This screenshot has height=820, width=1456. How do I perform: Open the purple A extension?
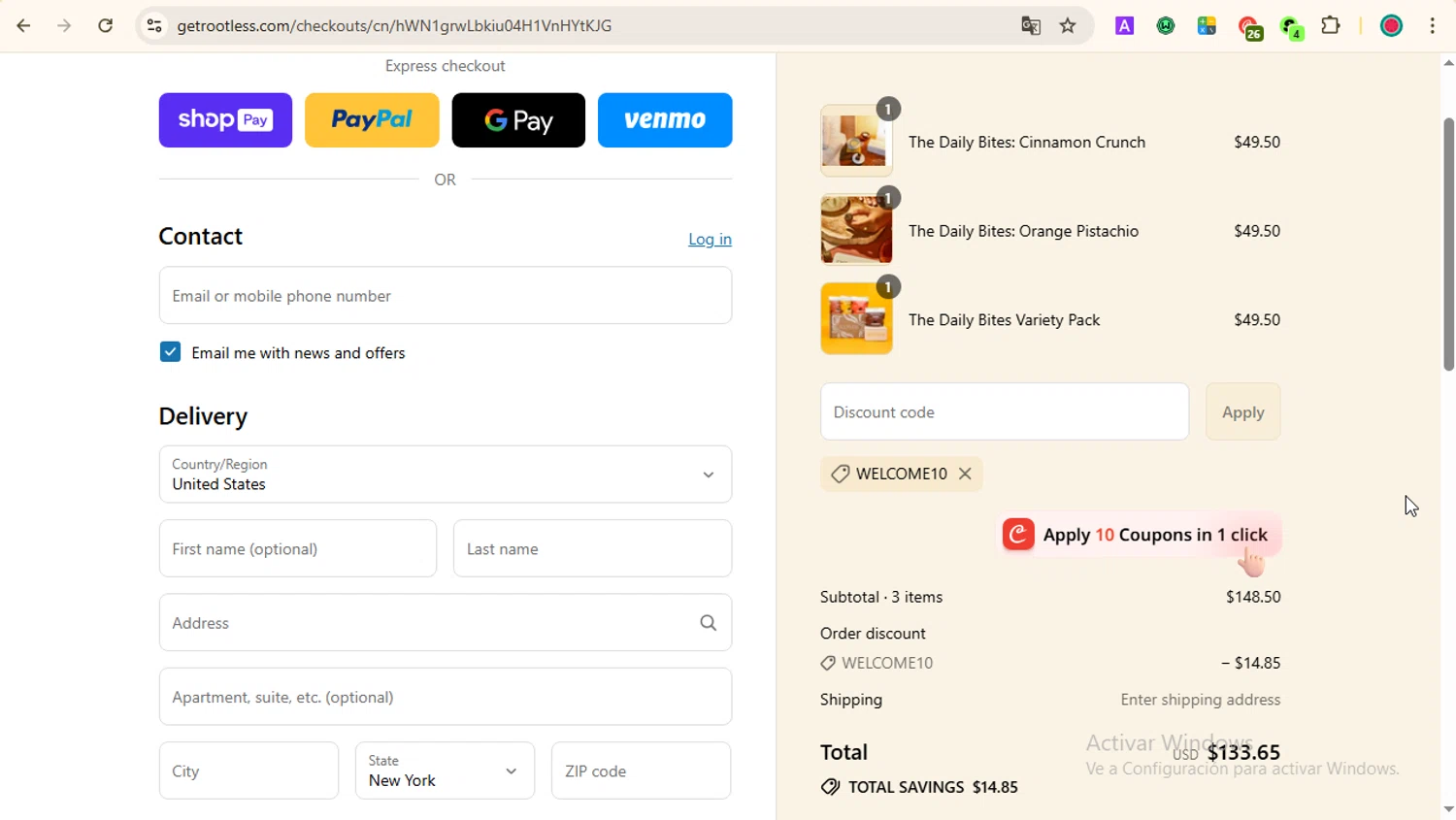[1124, 26]
